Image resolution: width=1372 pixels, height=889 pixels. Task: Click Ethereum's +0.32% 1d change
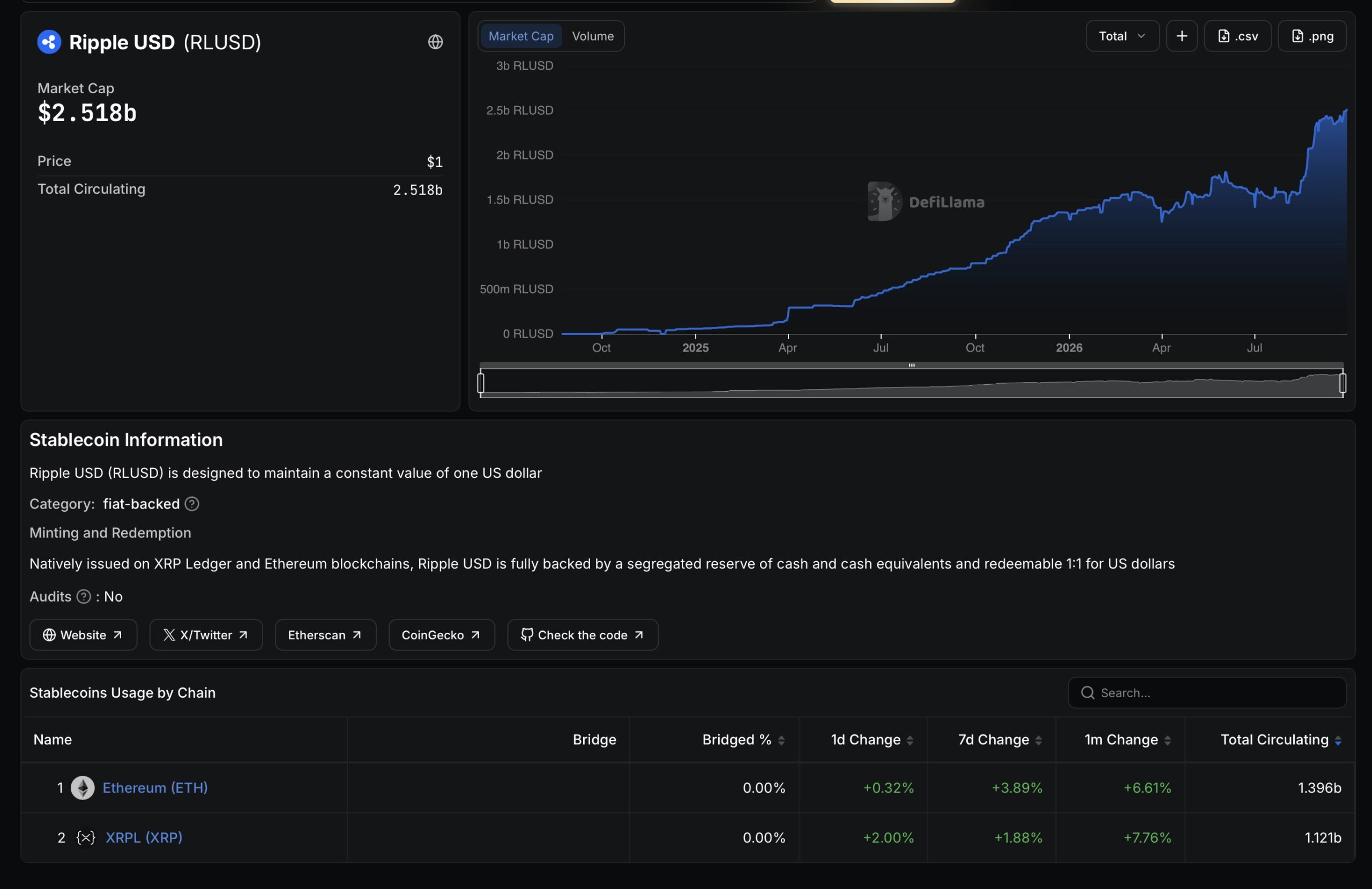coord(889,788)
